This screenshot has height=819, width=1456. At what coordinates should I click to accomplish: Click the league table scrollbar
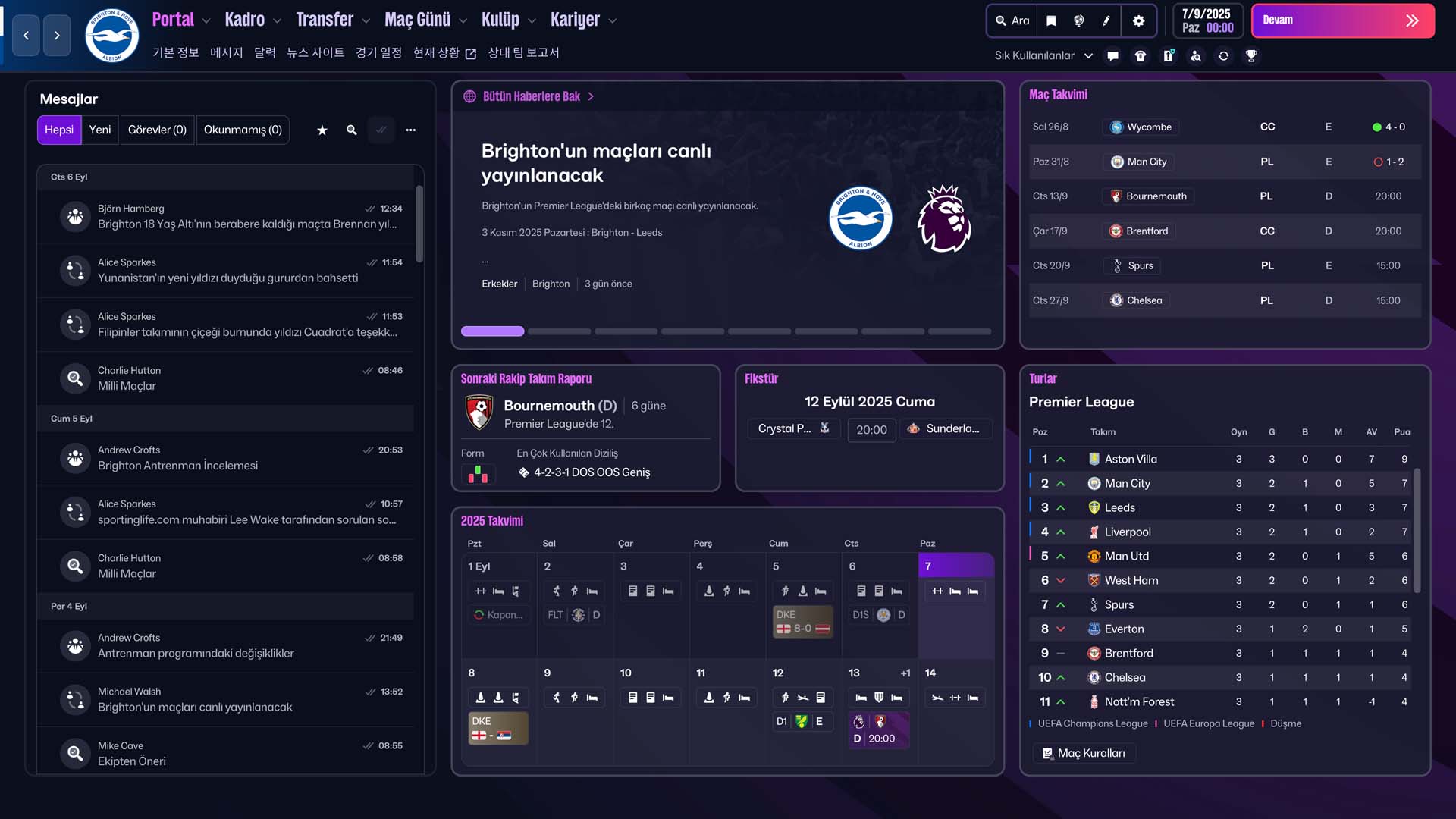click(x=1417, y=531)
